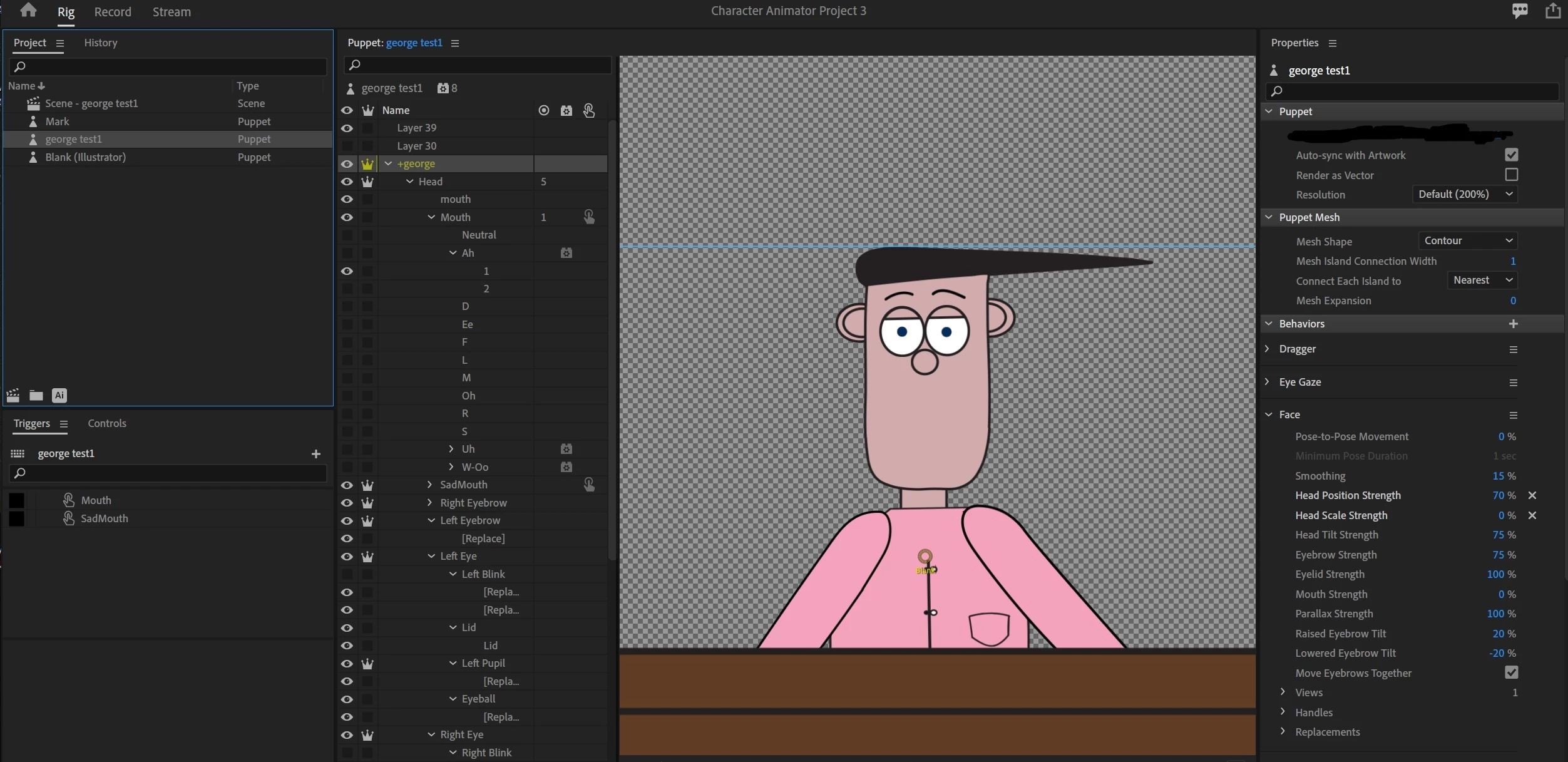Open the share/export icon at top right
This screenshot has height=762, width=1568.
tap(1552, 11)
